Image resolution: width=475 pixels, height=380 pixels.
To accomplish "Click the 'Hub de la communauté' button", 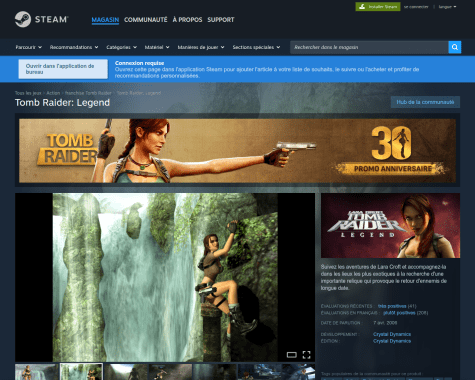I will tap(425, 102).
